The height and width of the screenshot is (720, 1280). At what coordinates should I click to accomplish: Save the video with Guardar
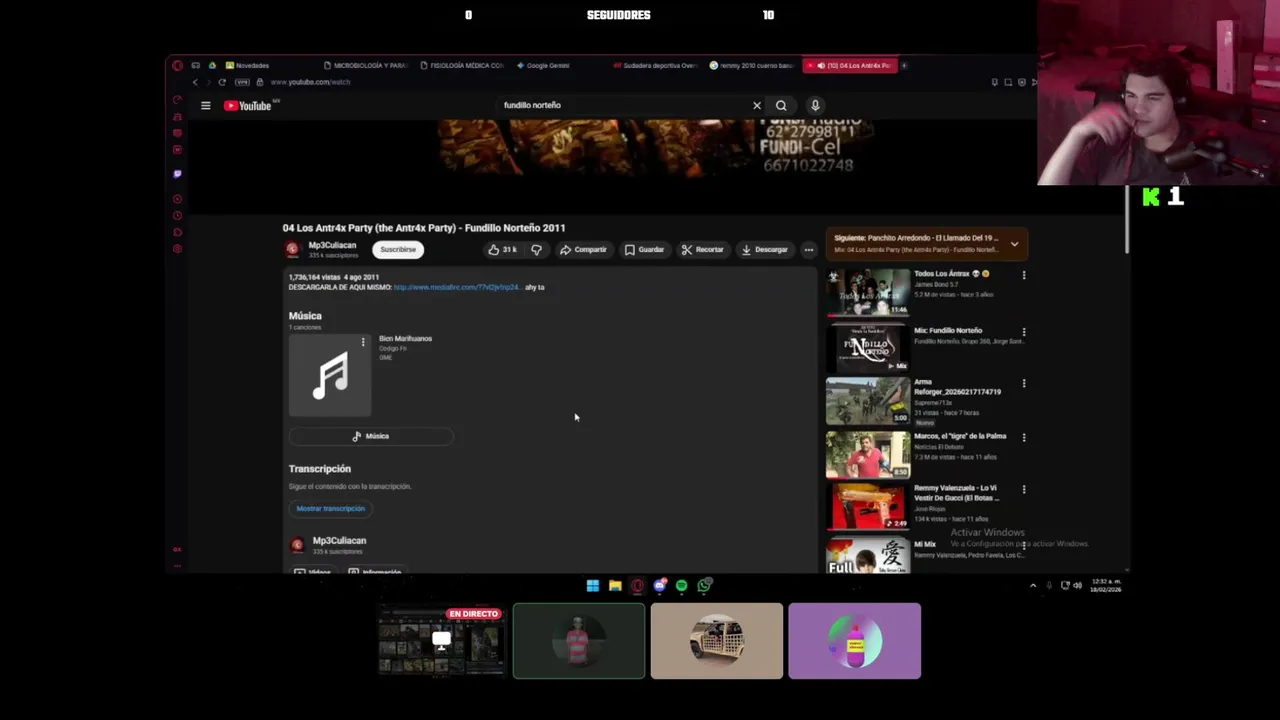[x=644, y=250]
